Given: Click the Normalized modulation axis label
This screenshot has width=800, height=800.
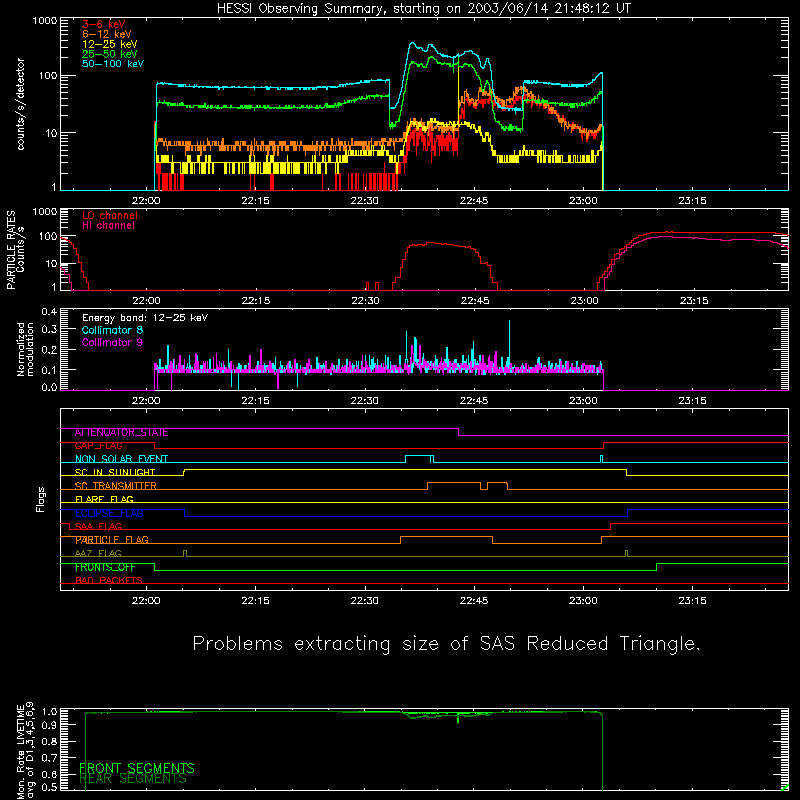Looking at the screenshot, I should click(x=25, y=349).
